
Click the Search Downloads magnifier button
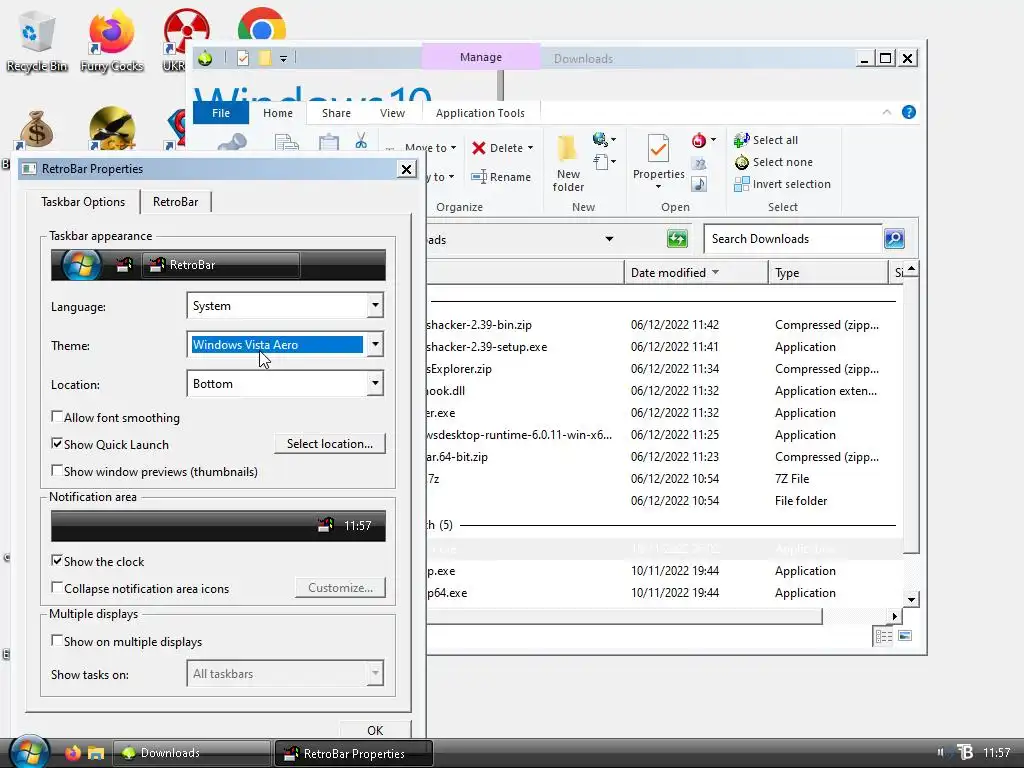coord(894,239)
